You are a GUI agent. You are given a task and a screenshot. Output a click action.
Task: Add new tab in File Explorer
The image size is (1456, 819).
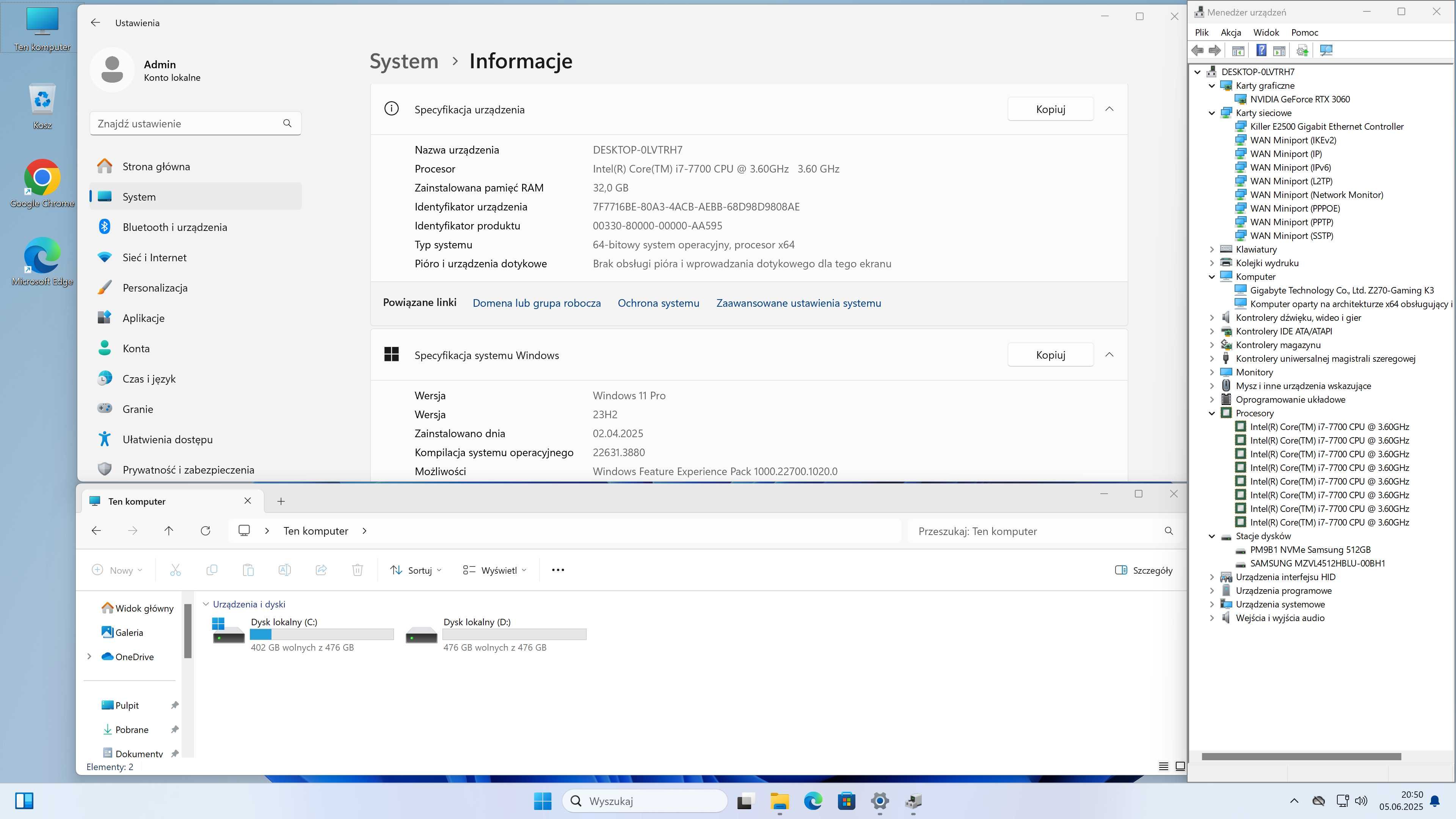click(x=281, y=501)
